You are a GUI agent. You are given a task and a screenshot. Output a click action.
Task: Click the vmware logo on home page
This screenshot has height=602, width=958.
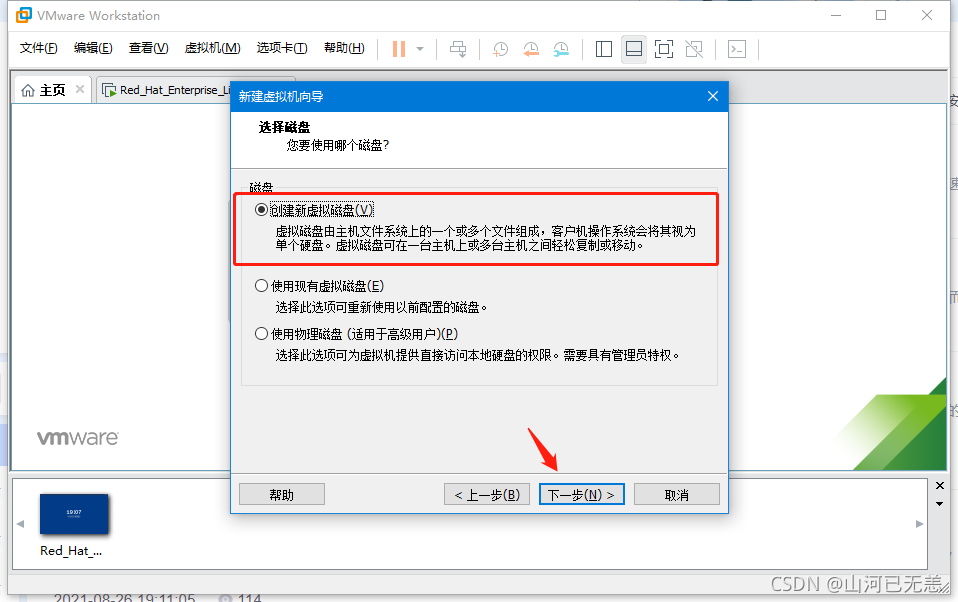[78, 438]
